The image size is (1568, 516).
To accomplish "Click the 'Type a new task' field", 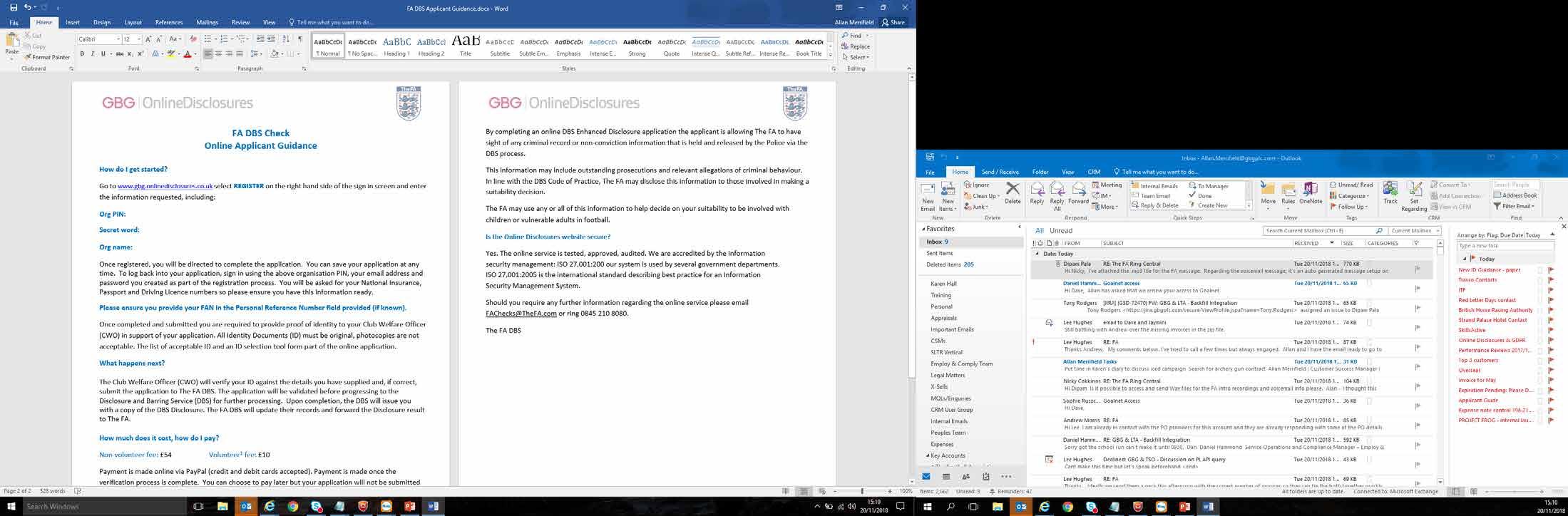I will coord(1505,246).
